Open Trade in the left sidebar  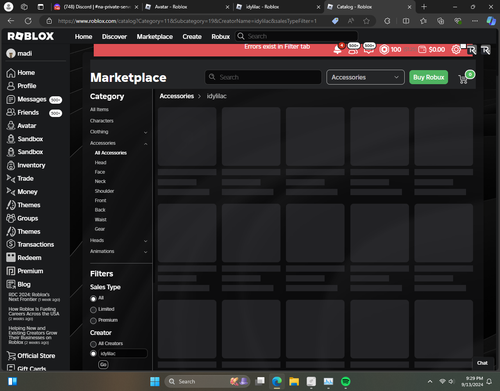20,179
